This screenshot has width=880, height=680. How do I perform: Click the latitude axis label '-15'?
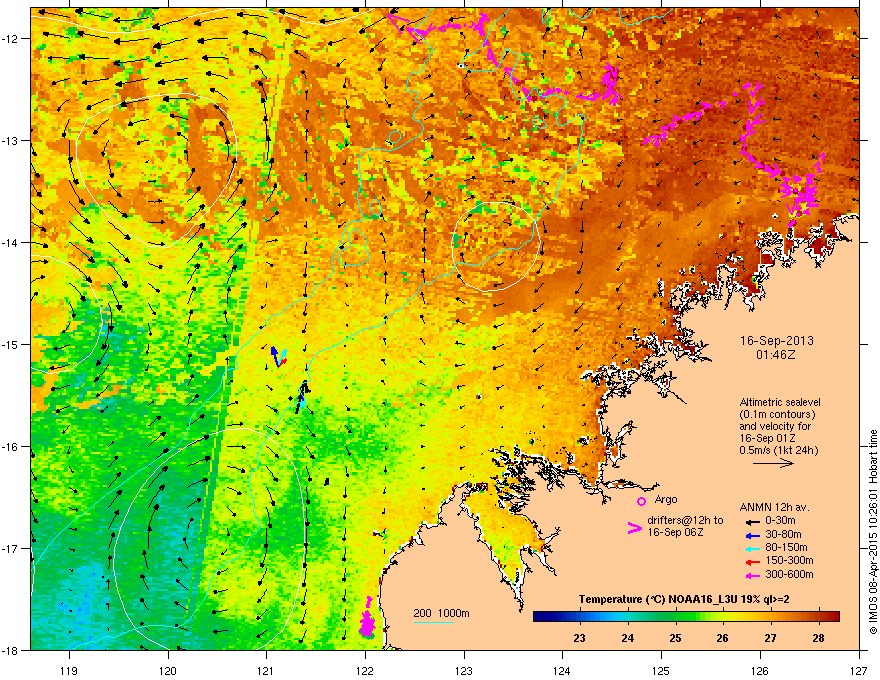(11, 344)
